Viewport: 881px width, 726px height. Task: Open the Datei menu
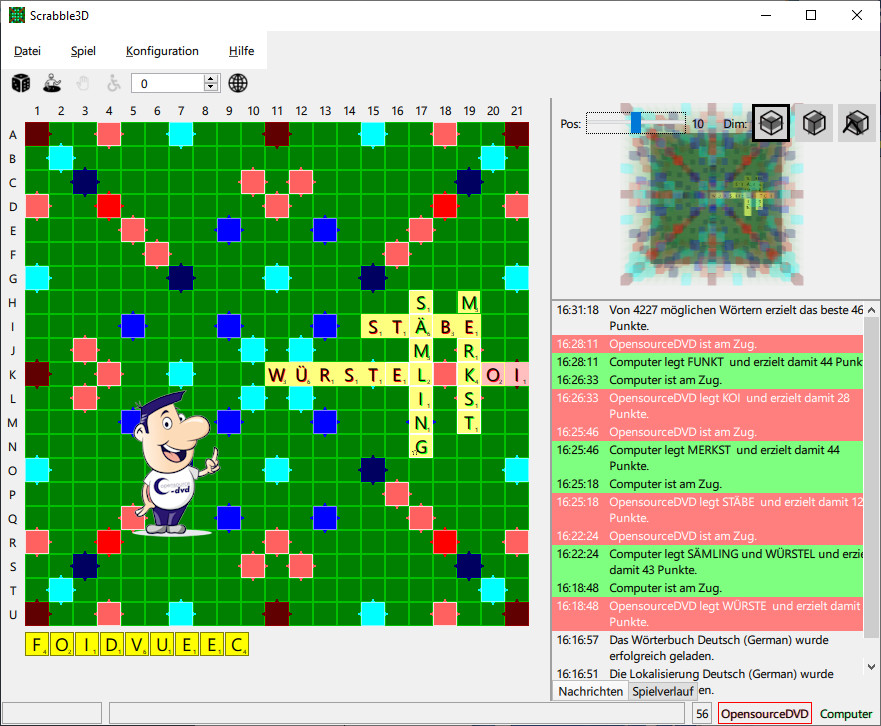28,51
